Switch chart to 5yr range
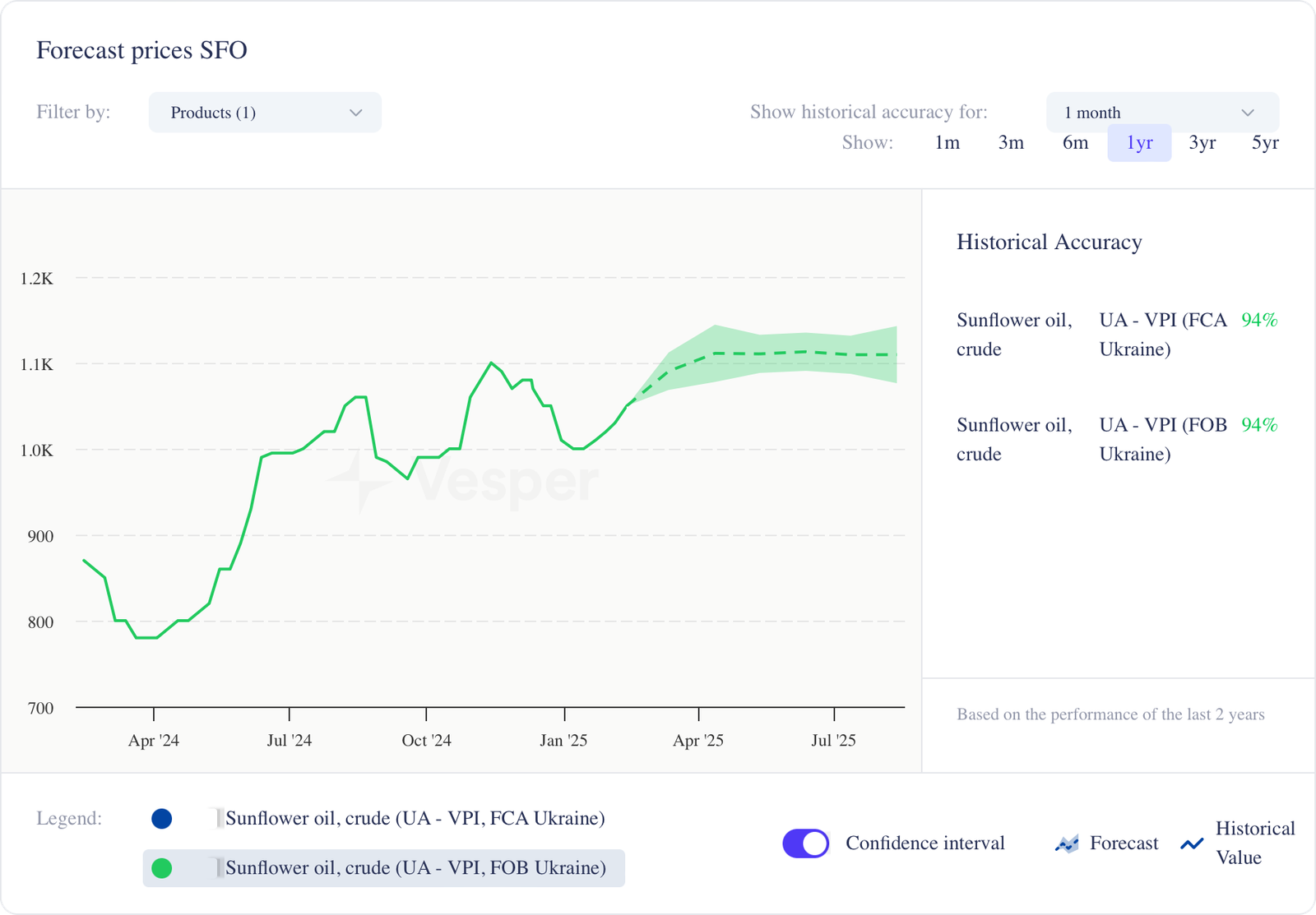 click(x=1265, y=143)
